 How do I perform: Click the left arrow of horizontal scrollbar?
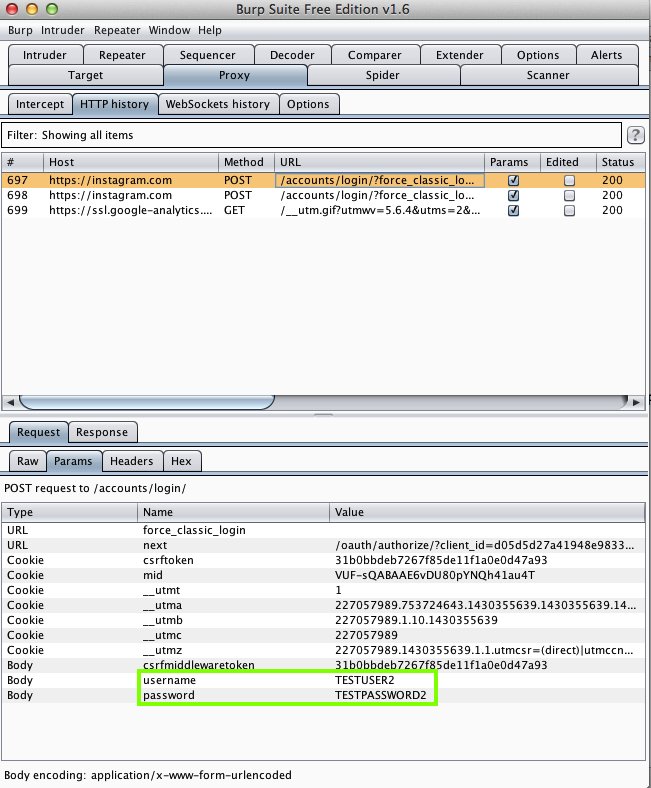click(x=10, y=402)
